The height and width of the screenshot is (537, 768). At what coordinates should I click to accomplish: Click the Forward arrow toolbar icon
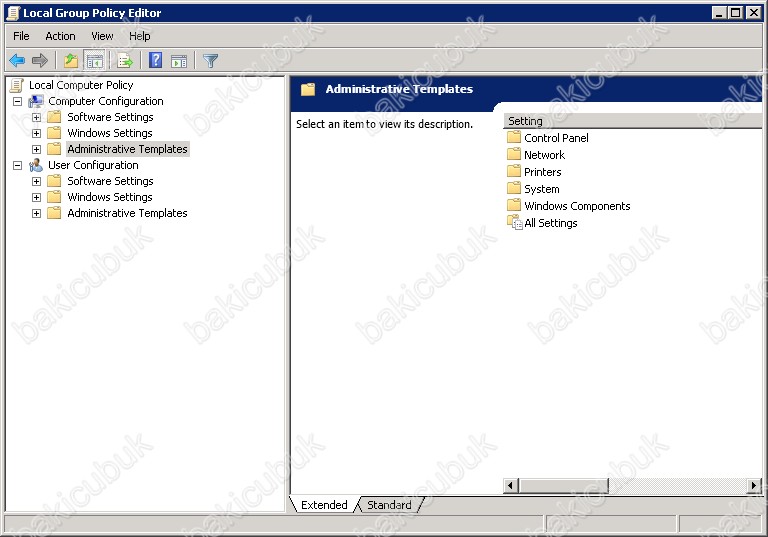[40, 61]
